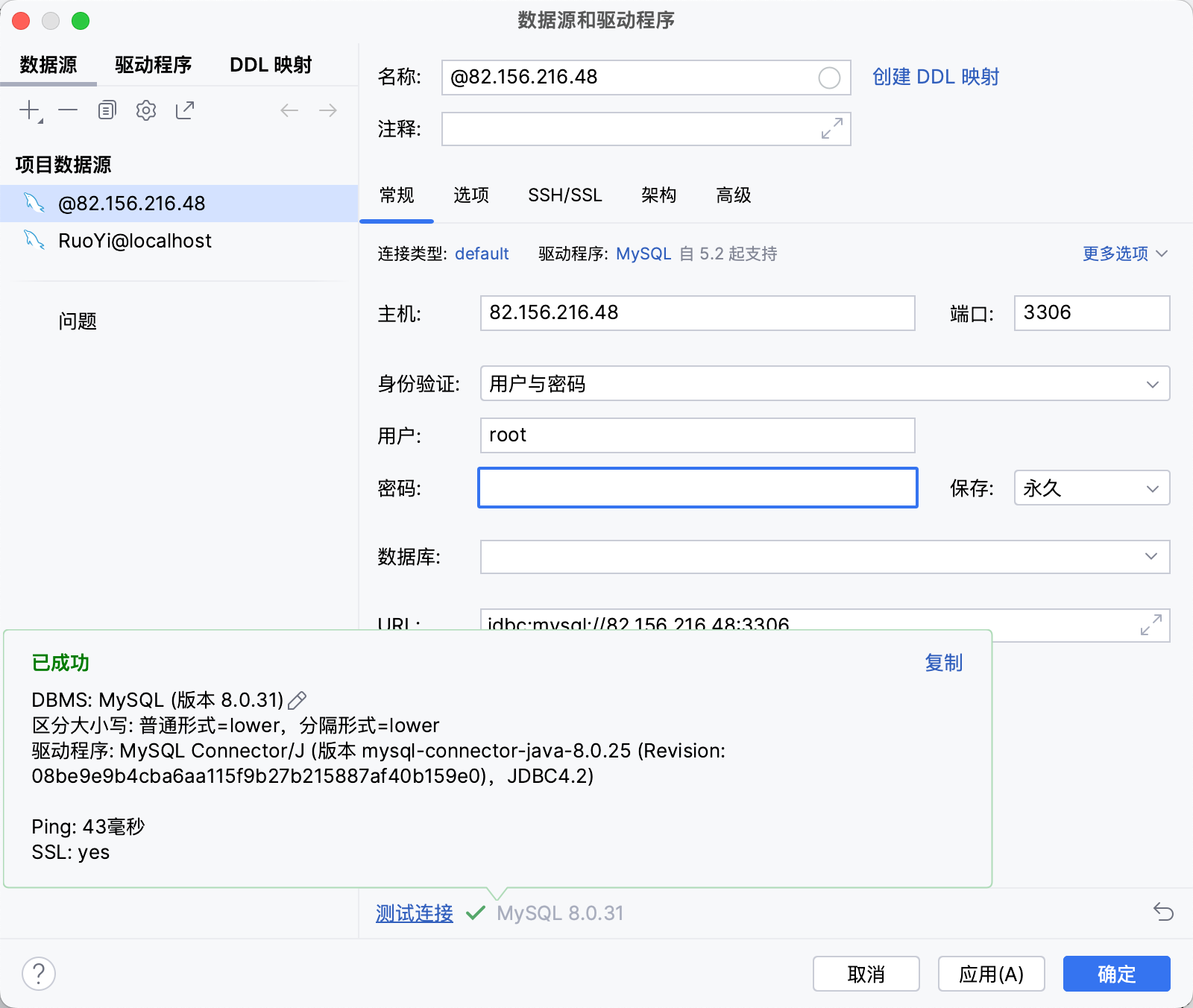Screen dimensions: 1193x1008
Task: Click the Ping: 43毫秒 text
Action: [88, 827]
